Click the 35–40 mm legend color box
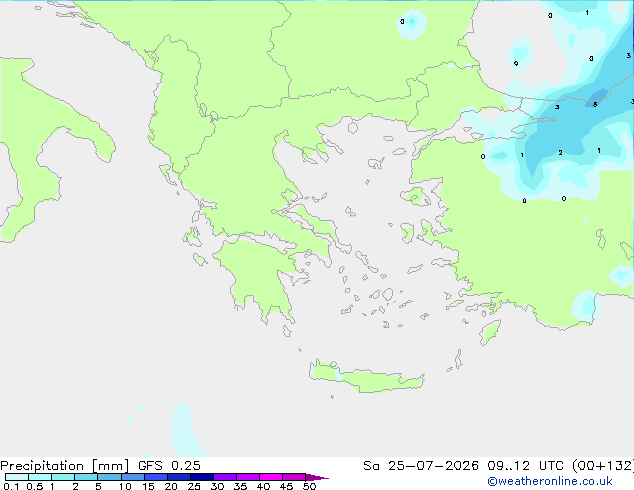The width and height of the screenshot is (634, 490). coord(248,477)
